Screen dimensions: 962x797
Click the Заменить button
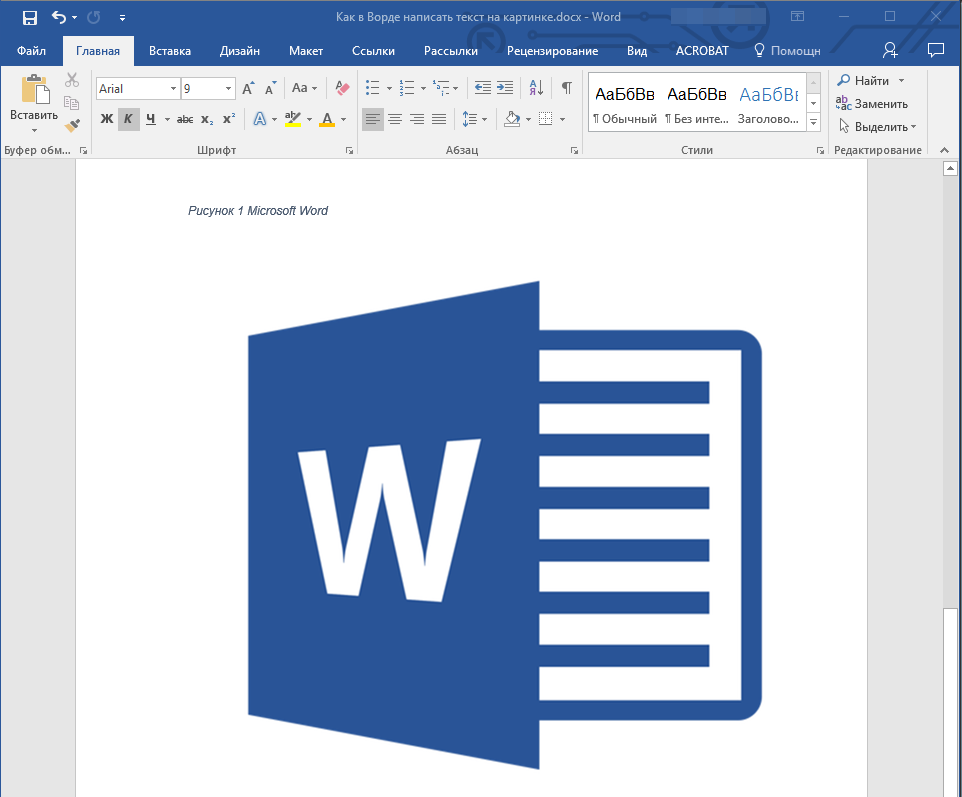(x=872, y=103)
